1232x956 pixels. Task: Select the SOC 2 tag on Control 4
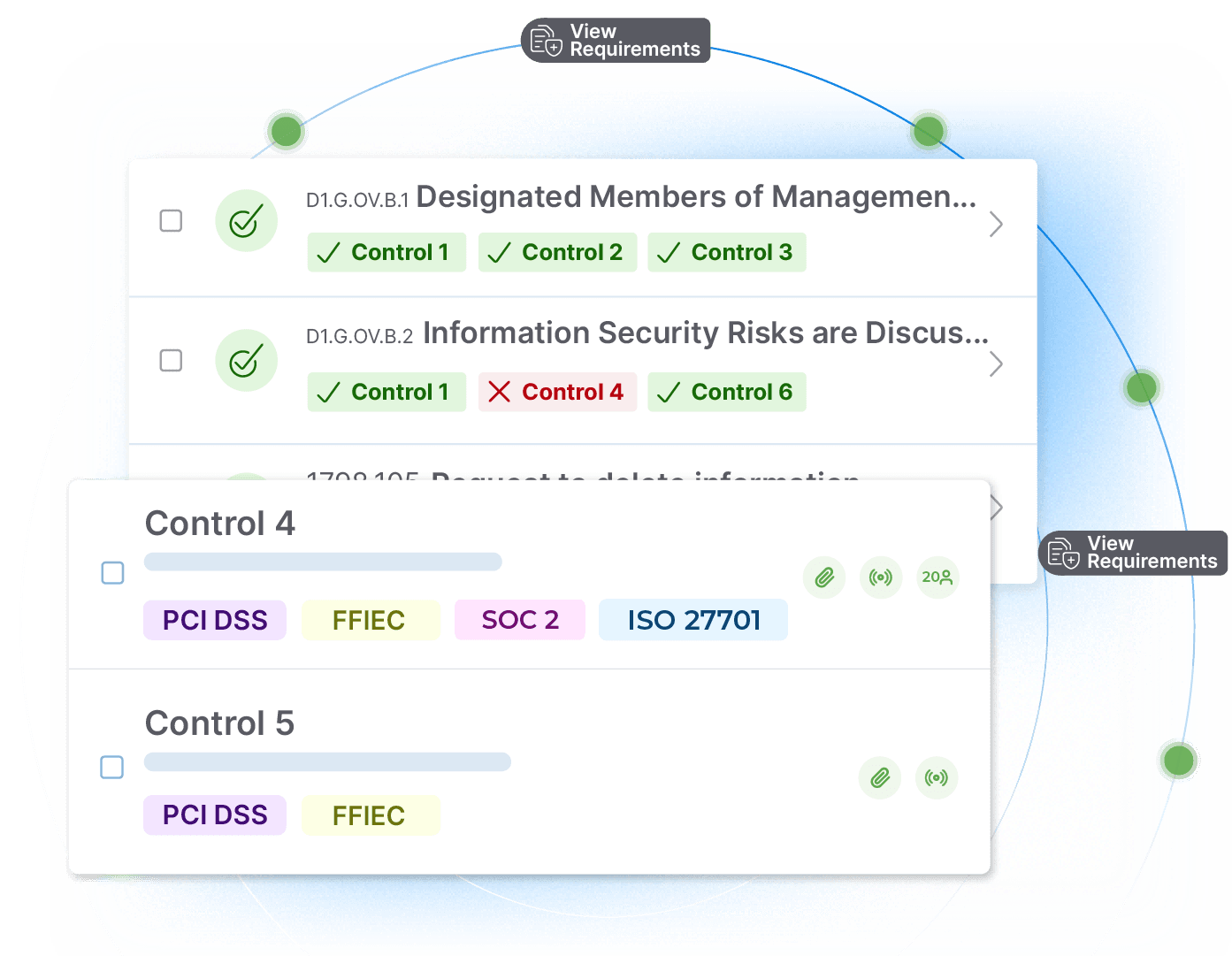pos(519,620)
